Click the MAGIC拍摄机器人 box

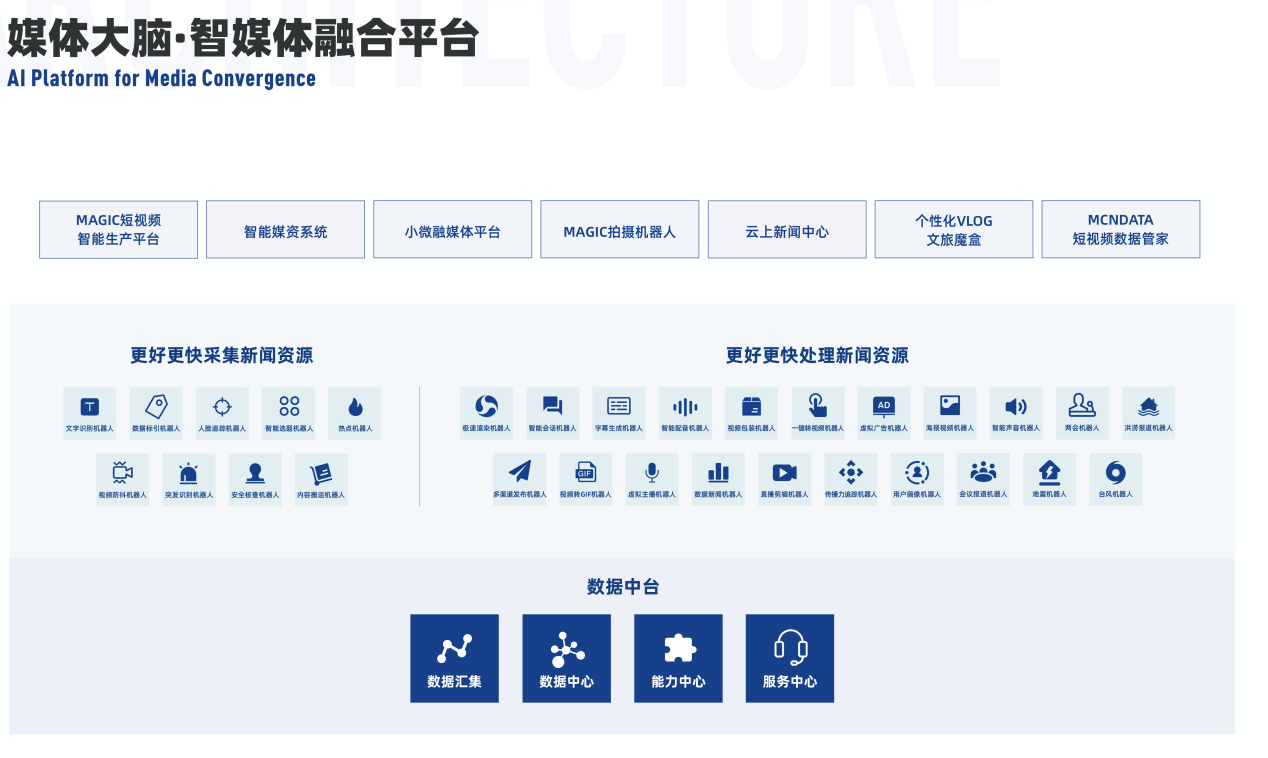(619, 230)
